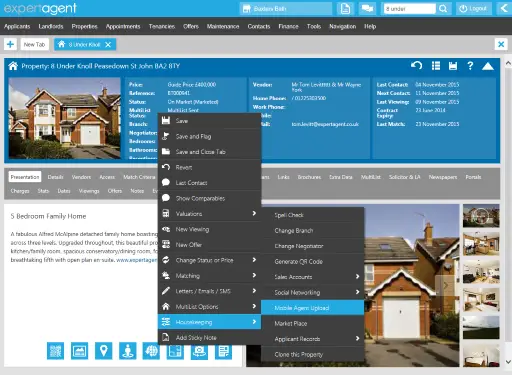Click the globe icon button at bottom
Screen dimensions: 512x375
151,351
